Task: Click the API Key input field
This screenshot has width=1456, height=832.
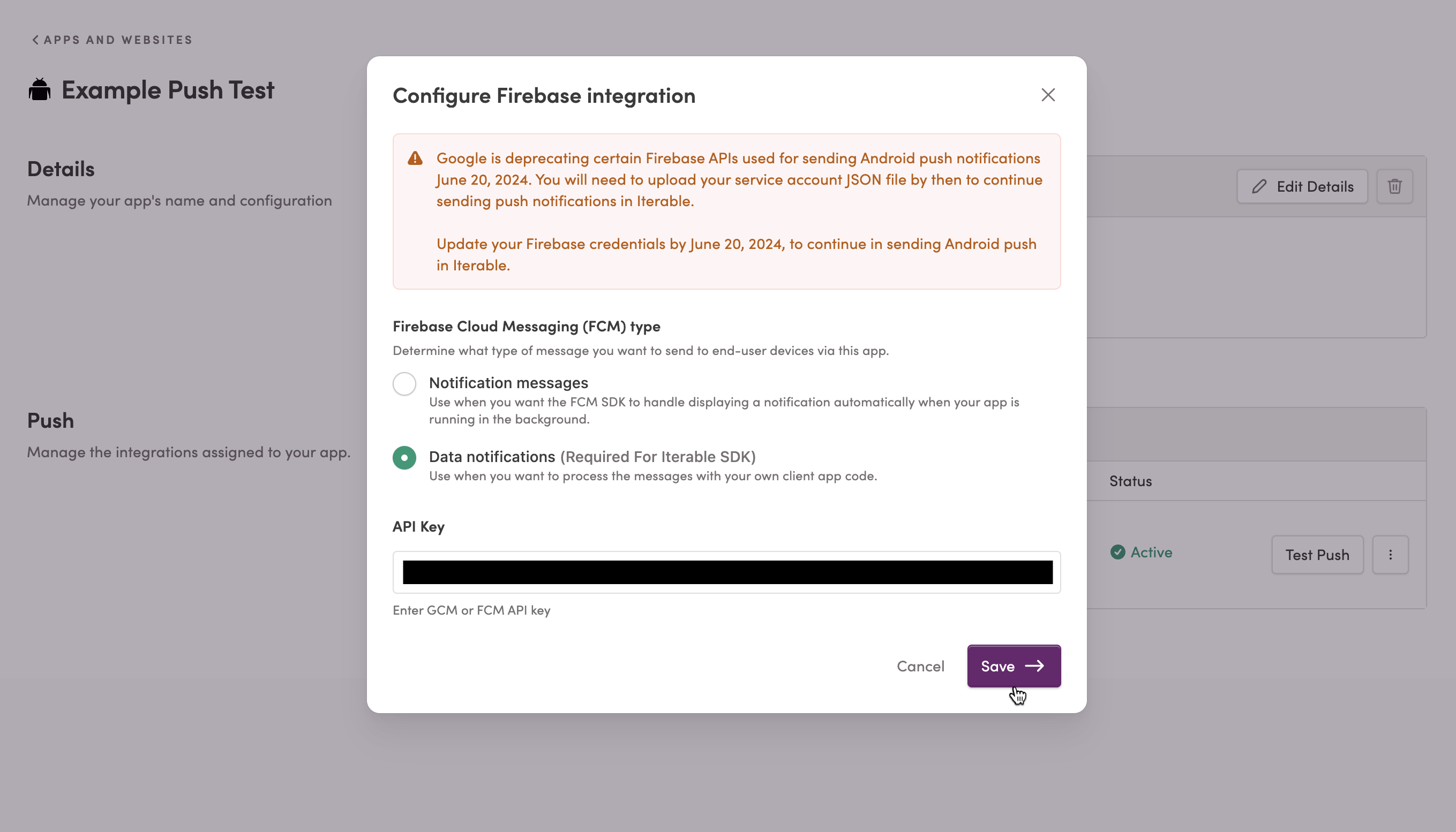Action: 726,572
